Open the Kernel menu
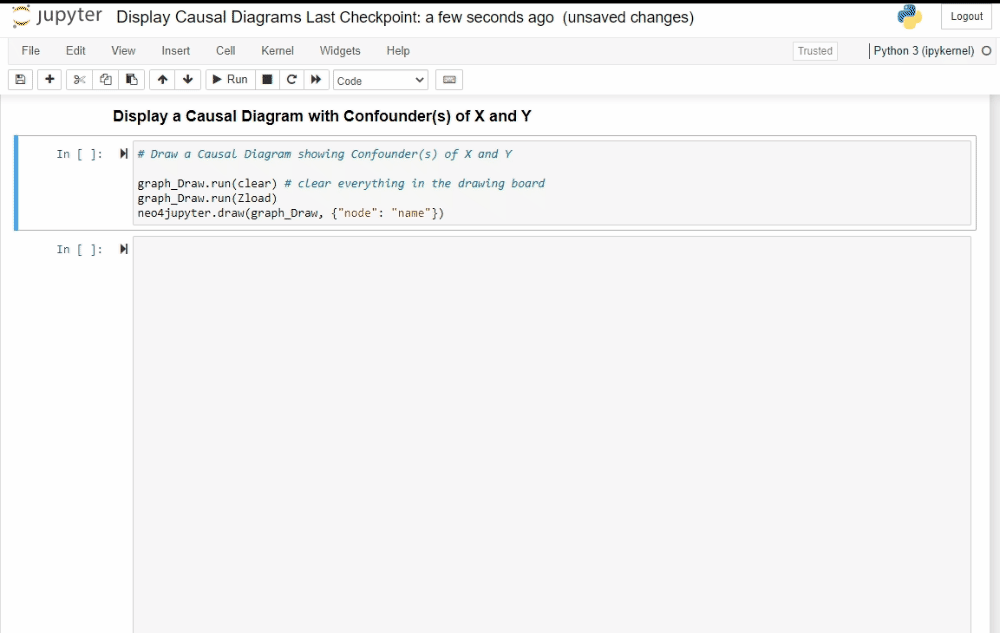Viewport: 1000px width, 633px height. tap(277, 51)
